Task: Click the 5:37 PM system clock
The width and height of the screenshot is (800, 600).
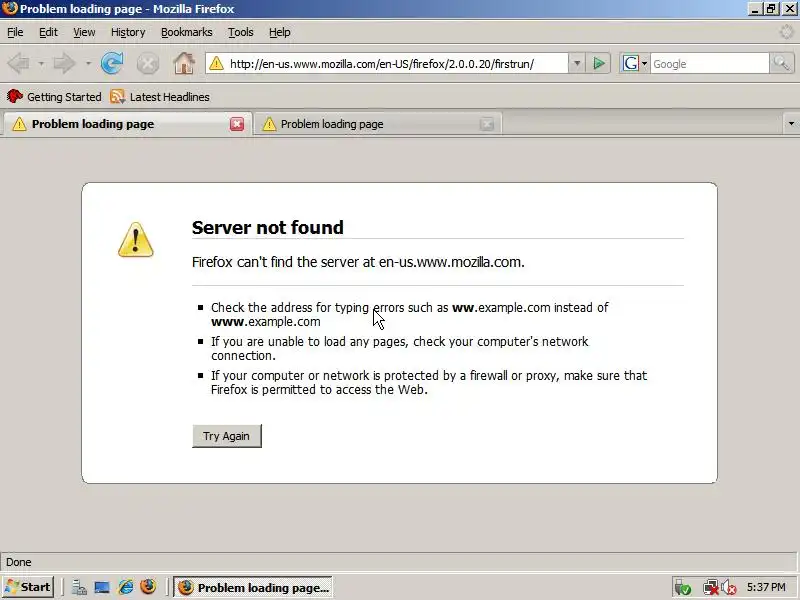Action: [766, 587]
